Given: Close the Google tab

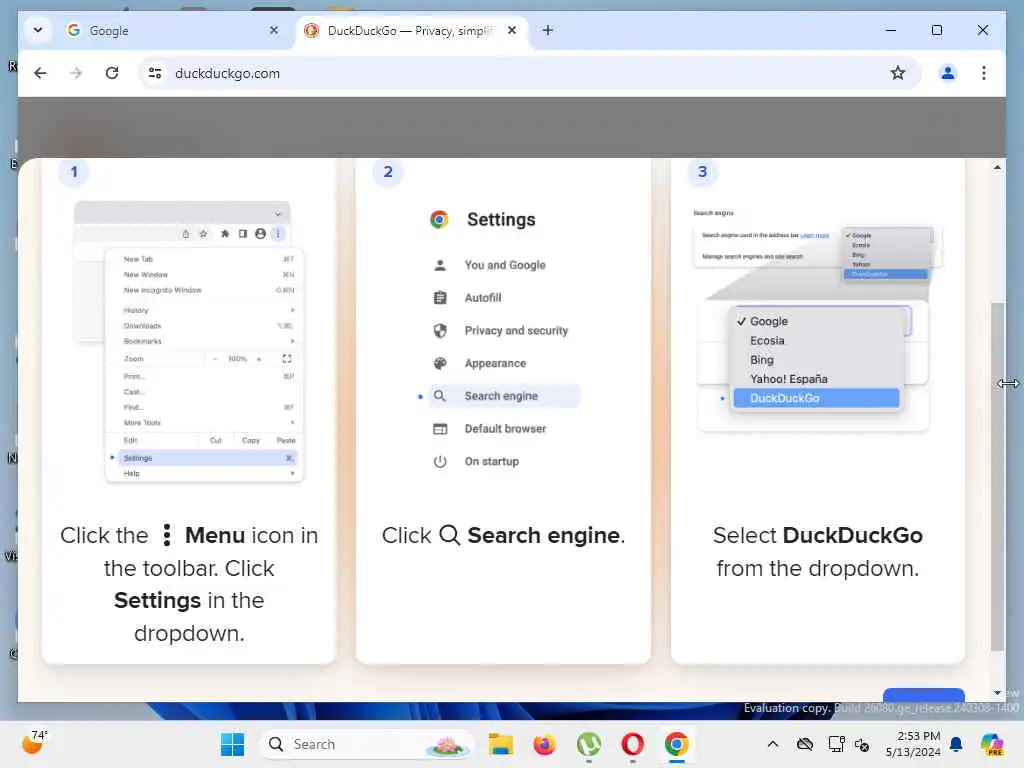Looking at the screenshot, I should pos(274,30).
